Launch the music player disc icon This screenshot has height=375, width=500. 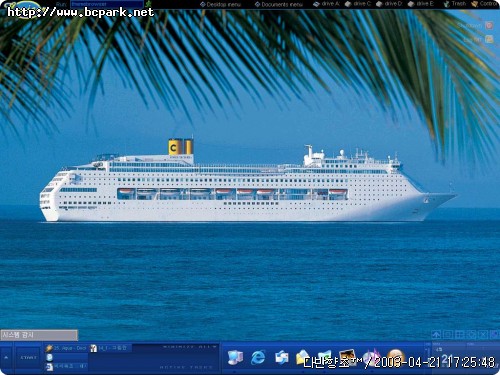[371, 356]
